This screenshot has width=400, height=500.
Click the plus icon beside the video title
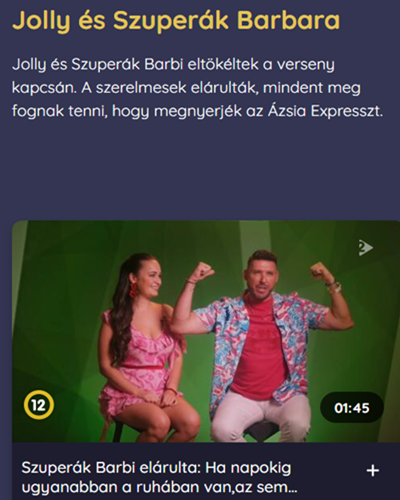(372, 470)
